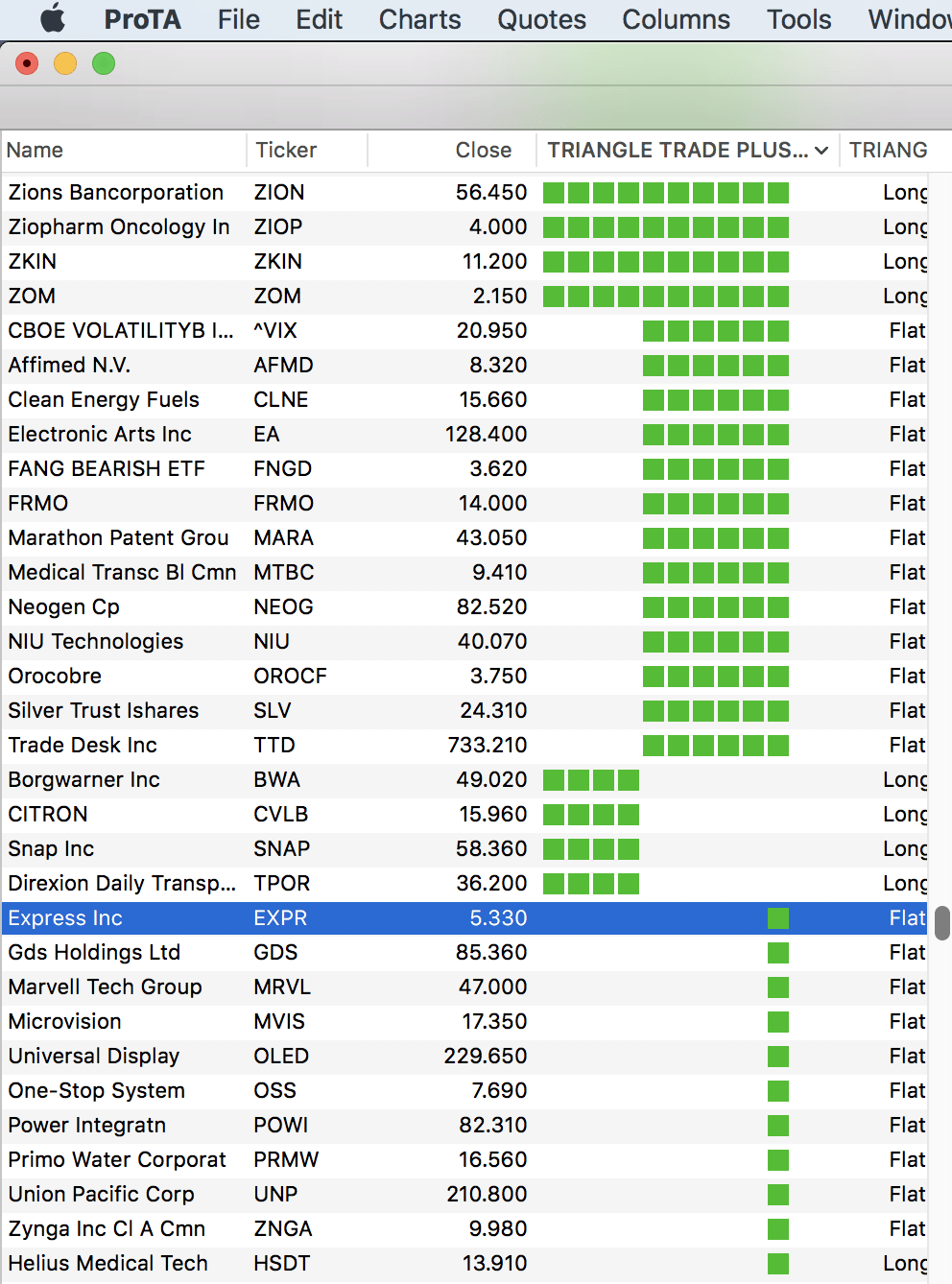Click the green signal bars for SNAP
Viewport: 952px width, 1284px height.
591,848
